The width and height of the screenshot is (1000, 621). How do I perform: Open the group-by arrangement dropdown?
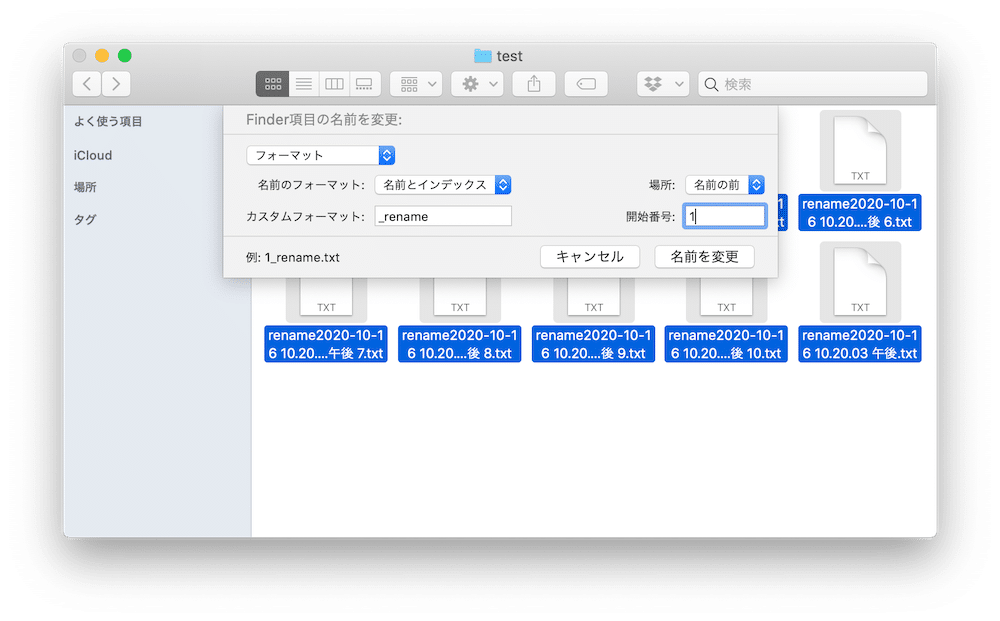pos(416,84)
